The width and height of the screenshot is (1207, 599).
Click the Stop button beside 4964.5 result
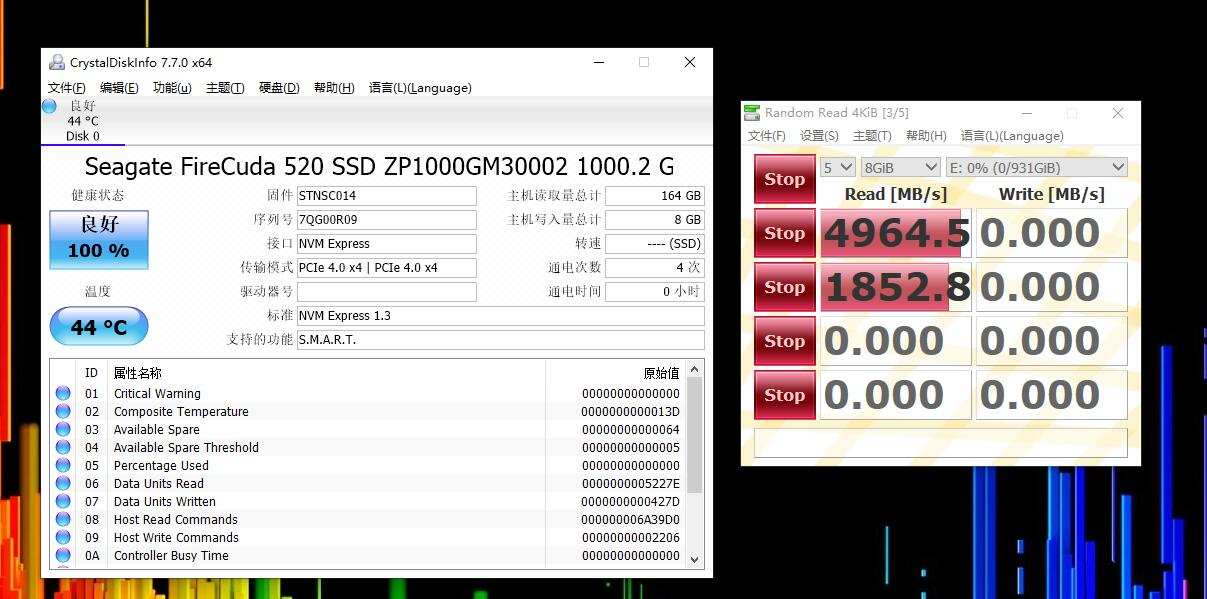(784, 233)
